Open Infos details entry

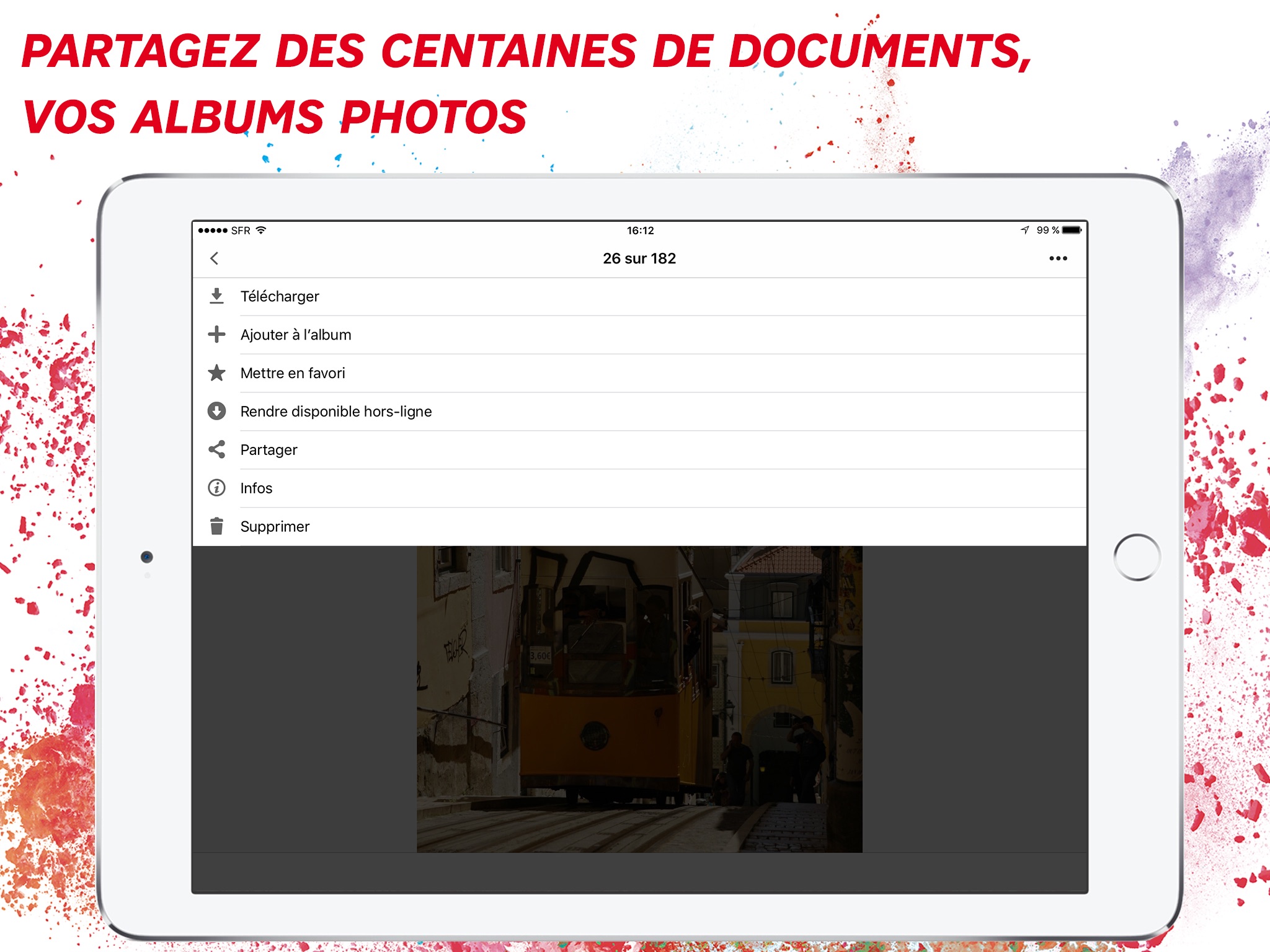coord(256,488)
